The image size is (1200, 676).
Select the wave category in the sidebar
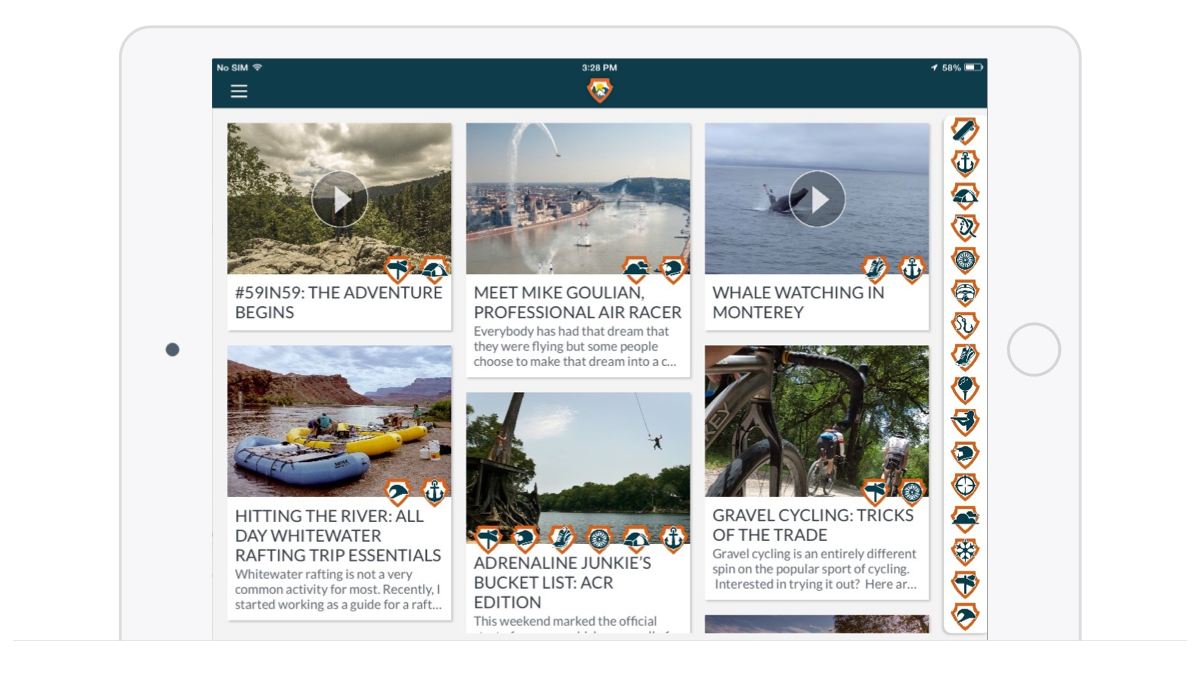965,616
